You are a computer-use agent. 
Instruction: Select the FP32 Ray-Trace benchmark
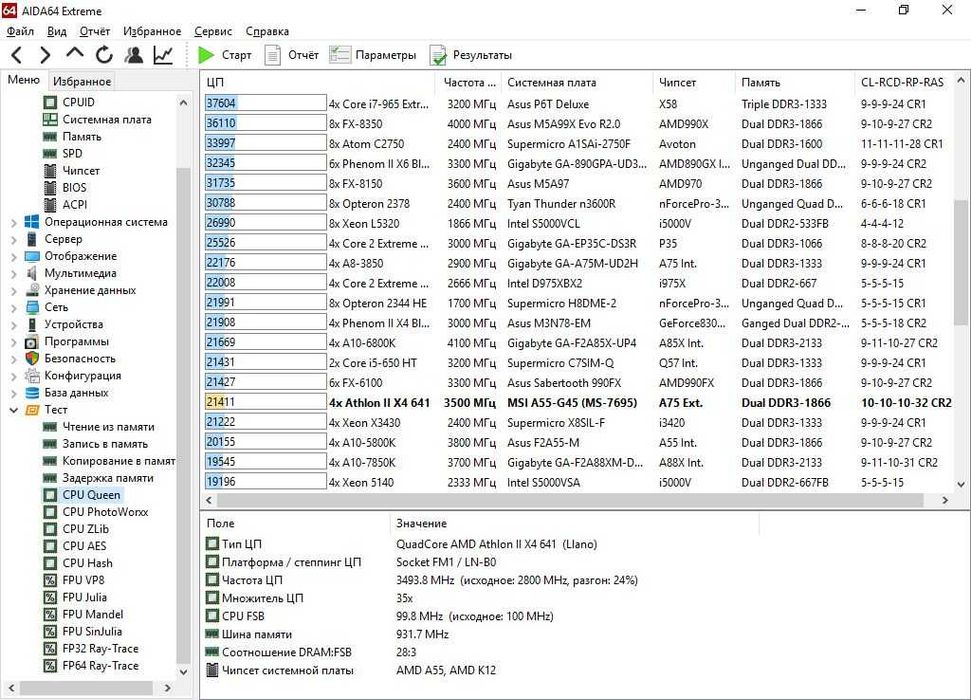tap(100, 649)
